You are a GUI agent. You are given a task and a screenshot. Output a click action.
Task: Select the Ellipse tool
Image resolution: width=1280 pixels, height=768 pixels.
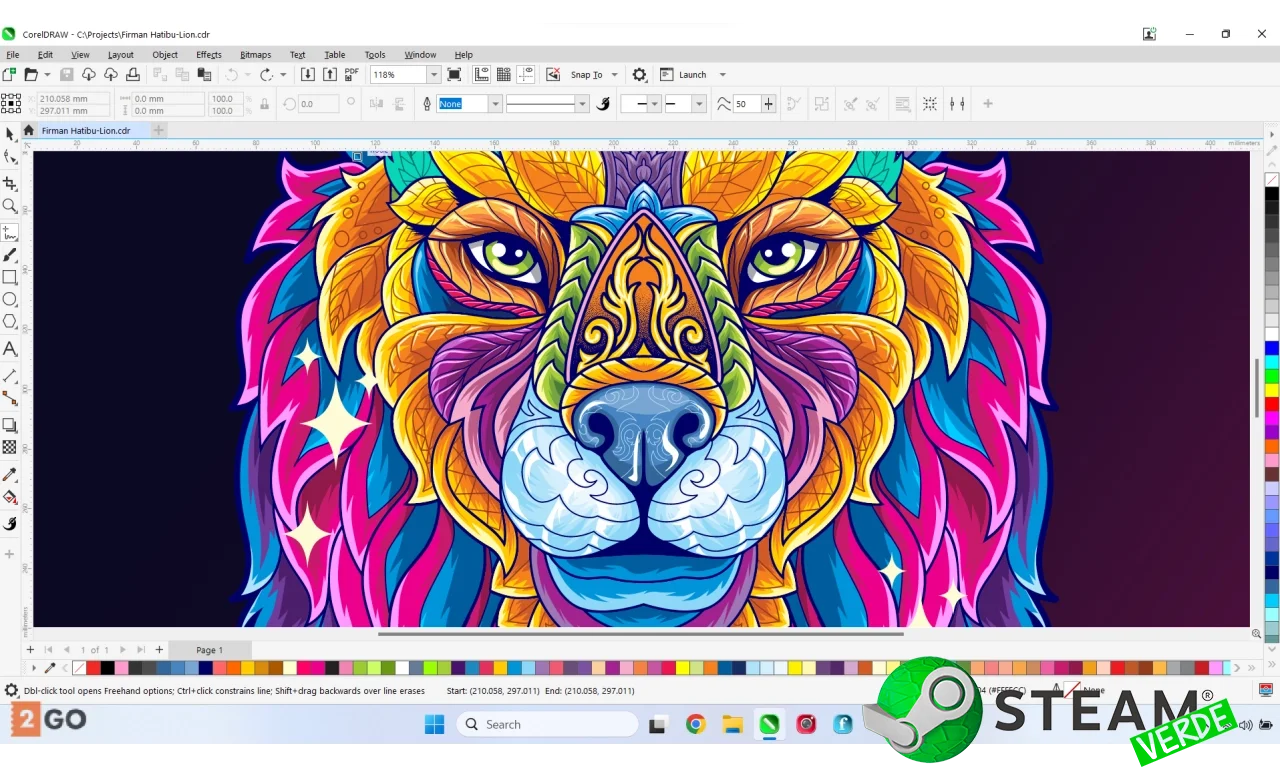[10, 299]
